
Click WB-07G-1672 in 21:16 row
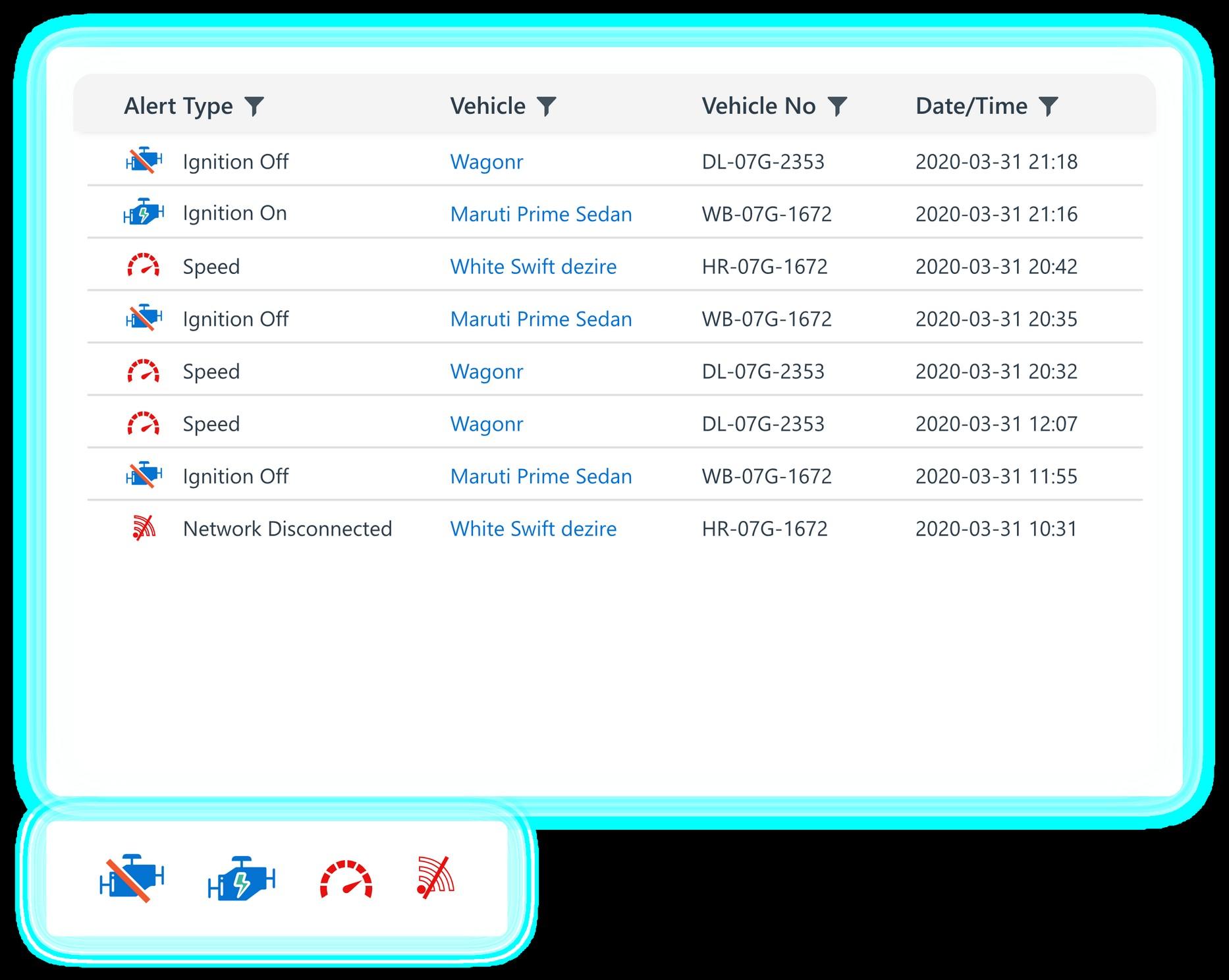click(x=767, y=214)
